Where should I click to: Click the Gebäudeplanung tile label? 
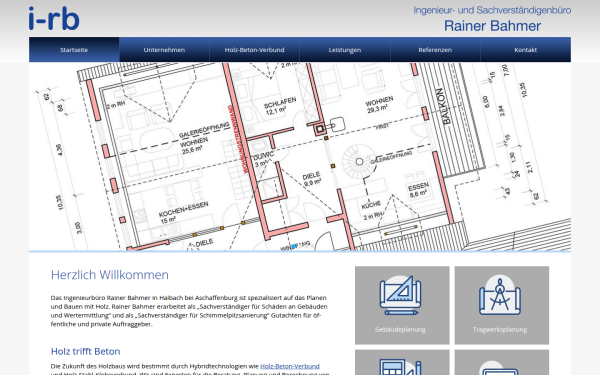pyautogui.click(x=400, y=329)
